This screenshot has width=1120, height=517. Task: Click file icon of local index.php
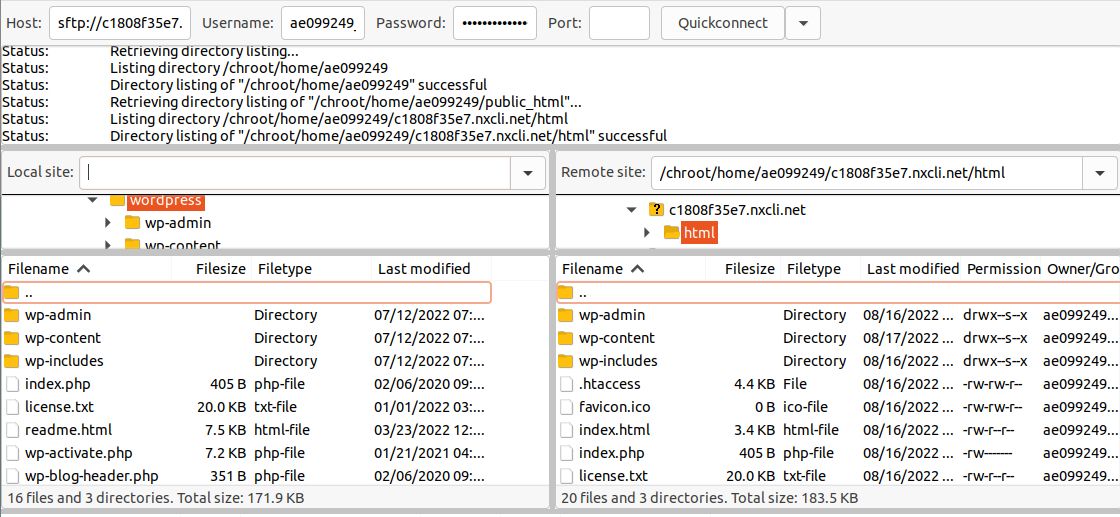pyautogui.click(x=11, y=384)
